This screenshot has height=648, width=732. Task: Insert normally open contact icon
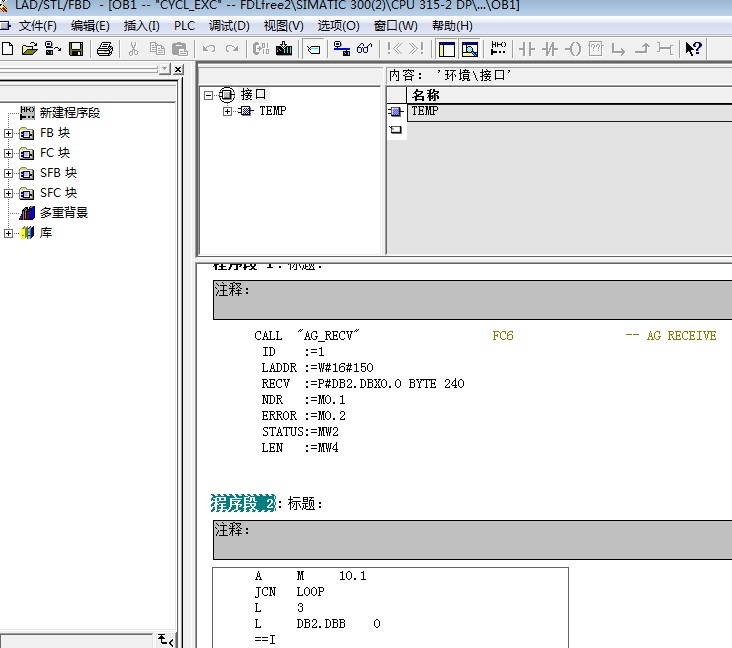[527, 49]
